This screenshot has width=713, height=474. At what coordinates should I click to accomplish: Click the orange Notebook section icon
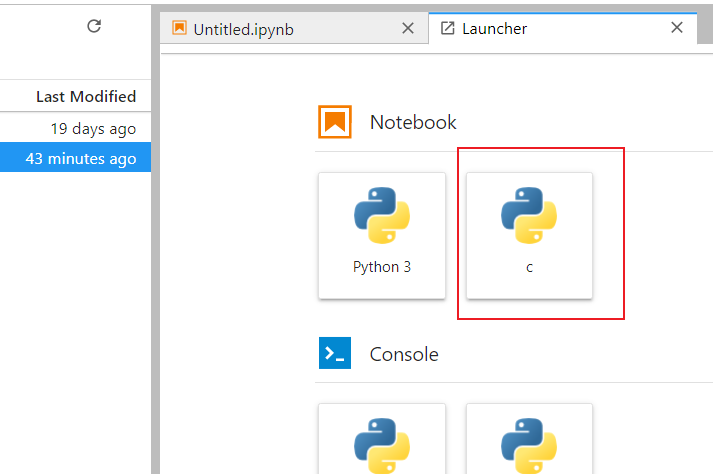(334, 122)
